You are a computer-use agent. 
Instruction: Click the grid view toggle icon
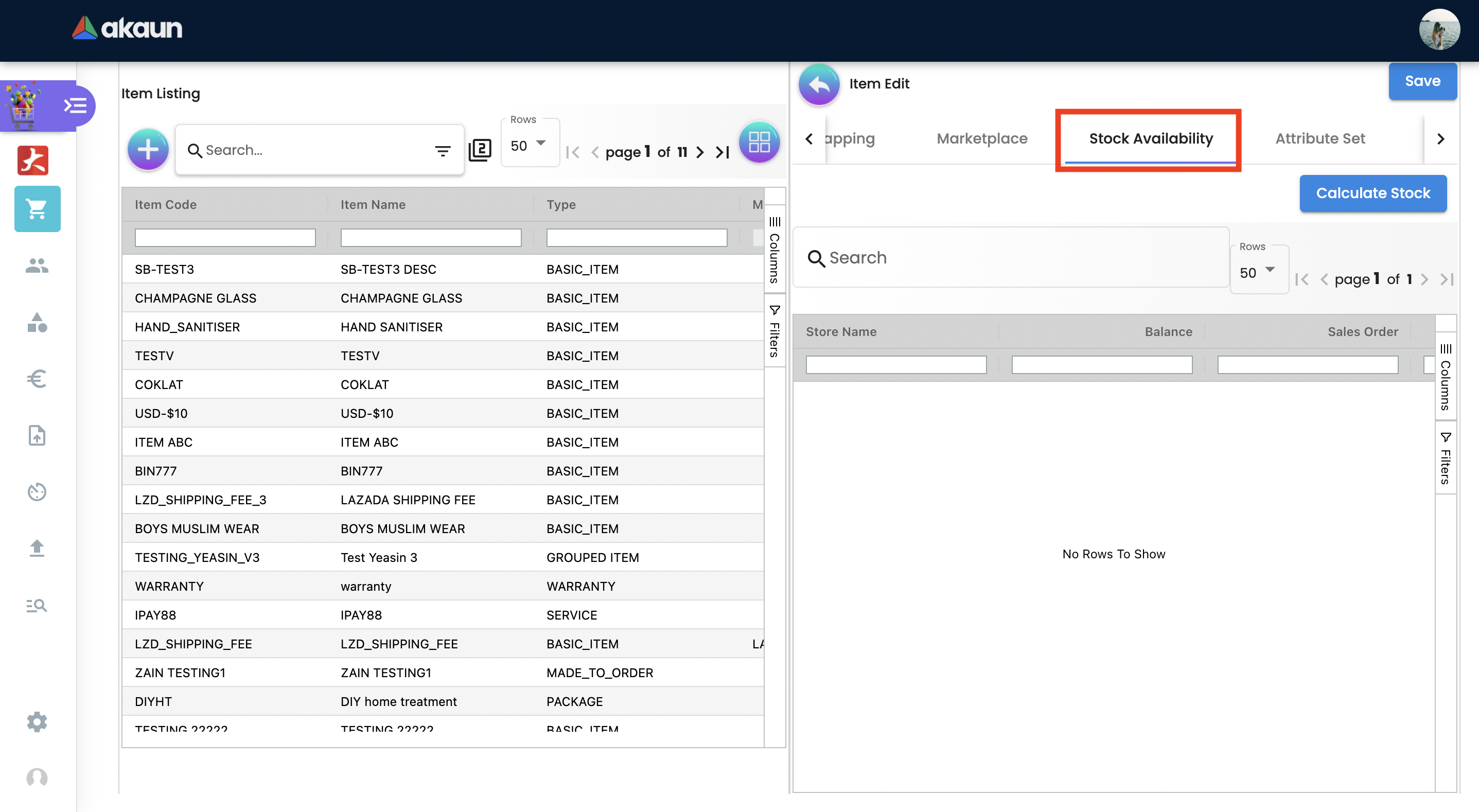point(759,142)
